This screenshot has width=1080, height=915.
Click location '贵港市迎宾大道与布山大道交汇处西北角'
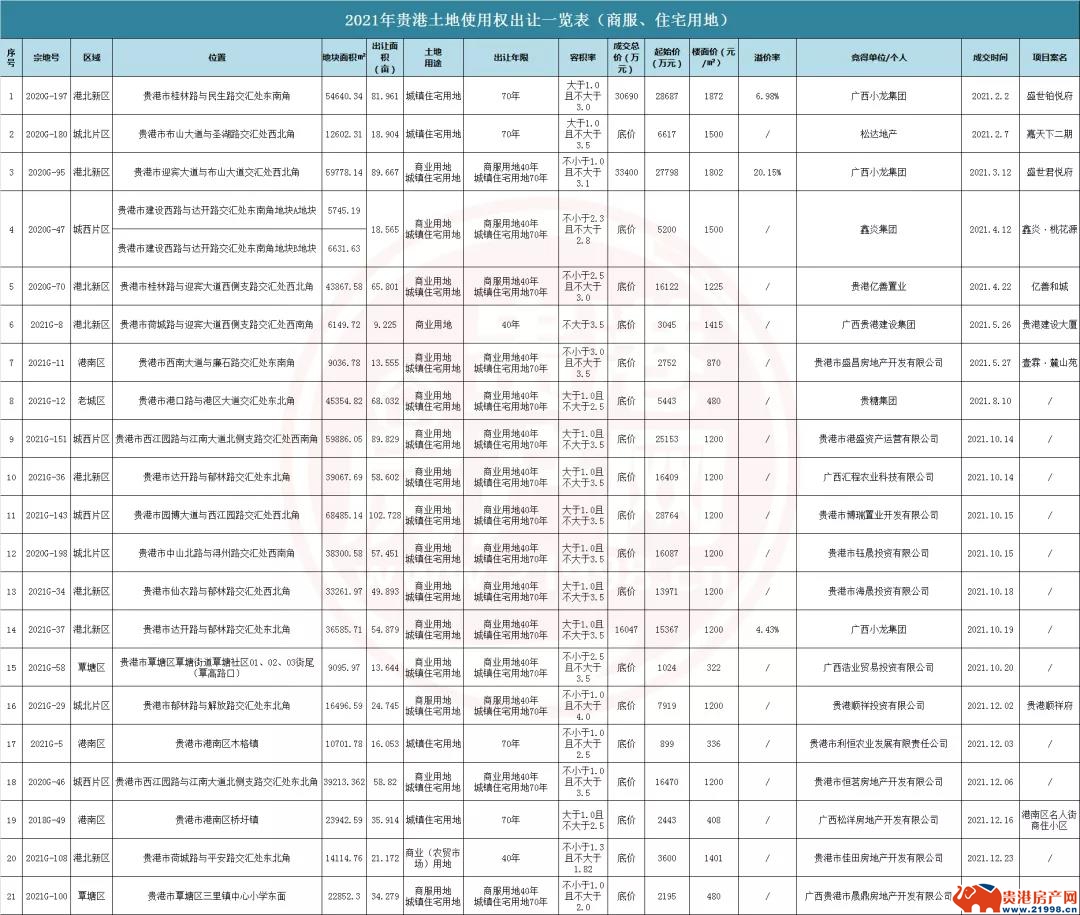tap(217, 172)
